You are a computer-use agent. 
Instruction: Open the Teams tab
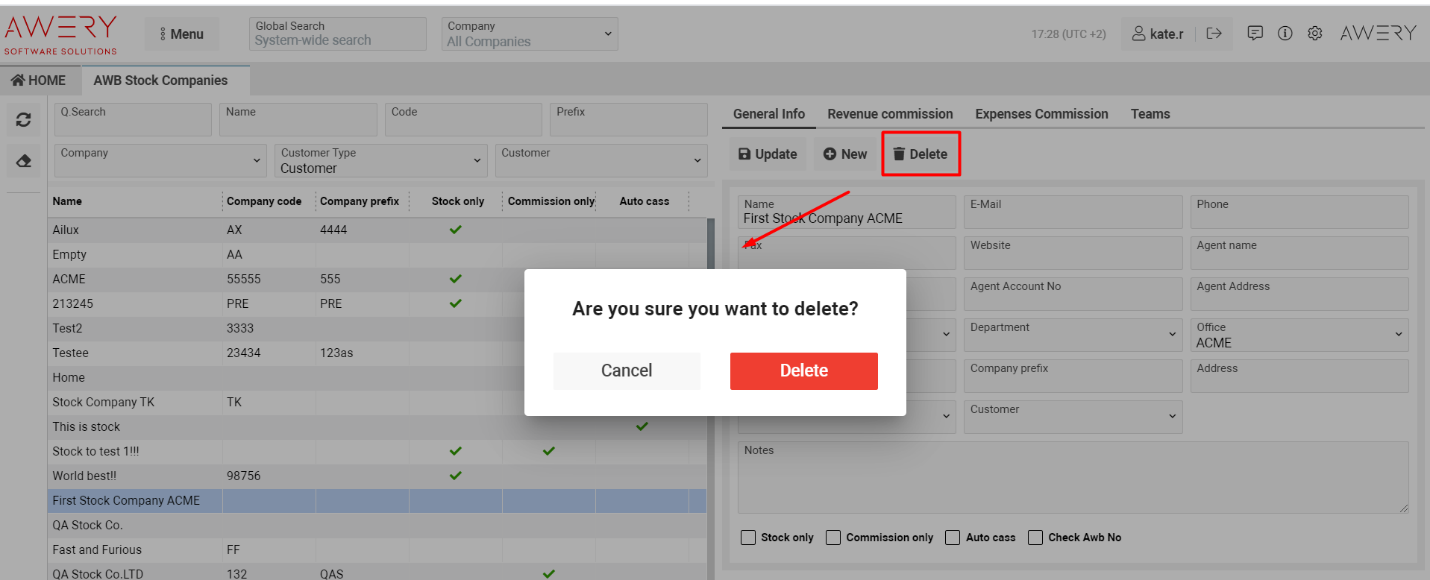(x=1150, y=113)
